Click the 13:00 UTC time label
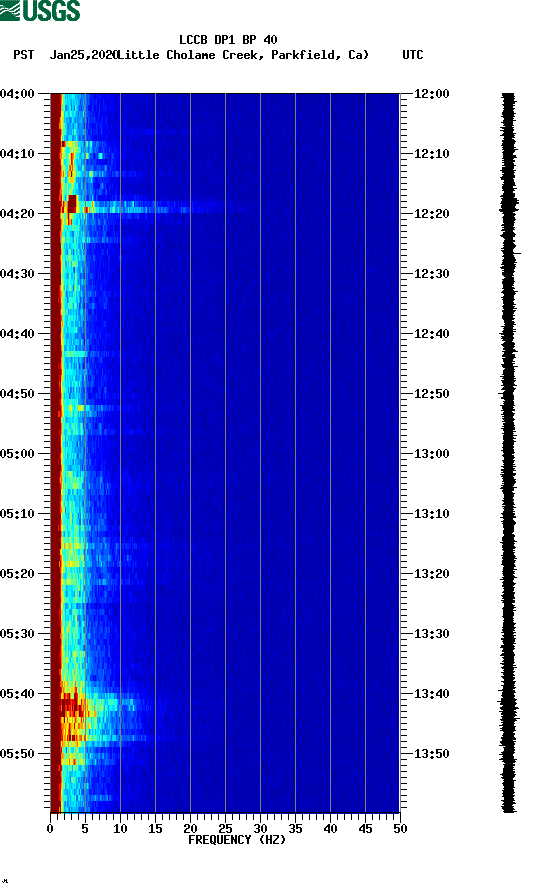This screenshot has height=892, width=552. pyautogui.click(x=432, y=454)
